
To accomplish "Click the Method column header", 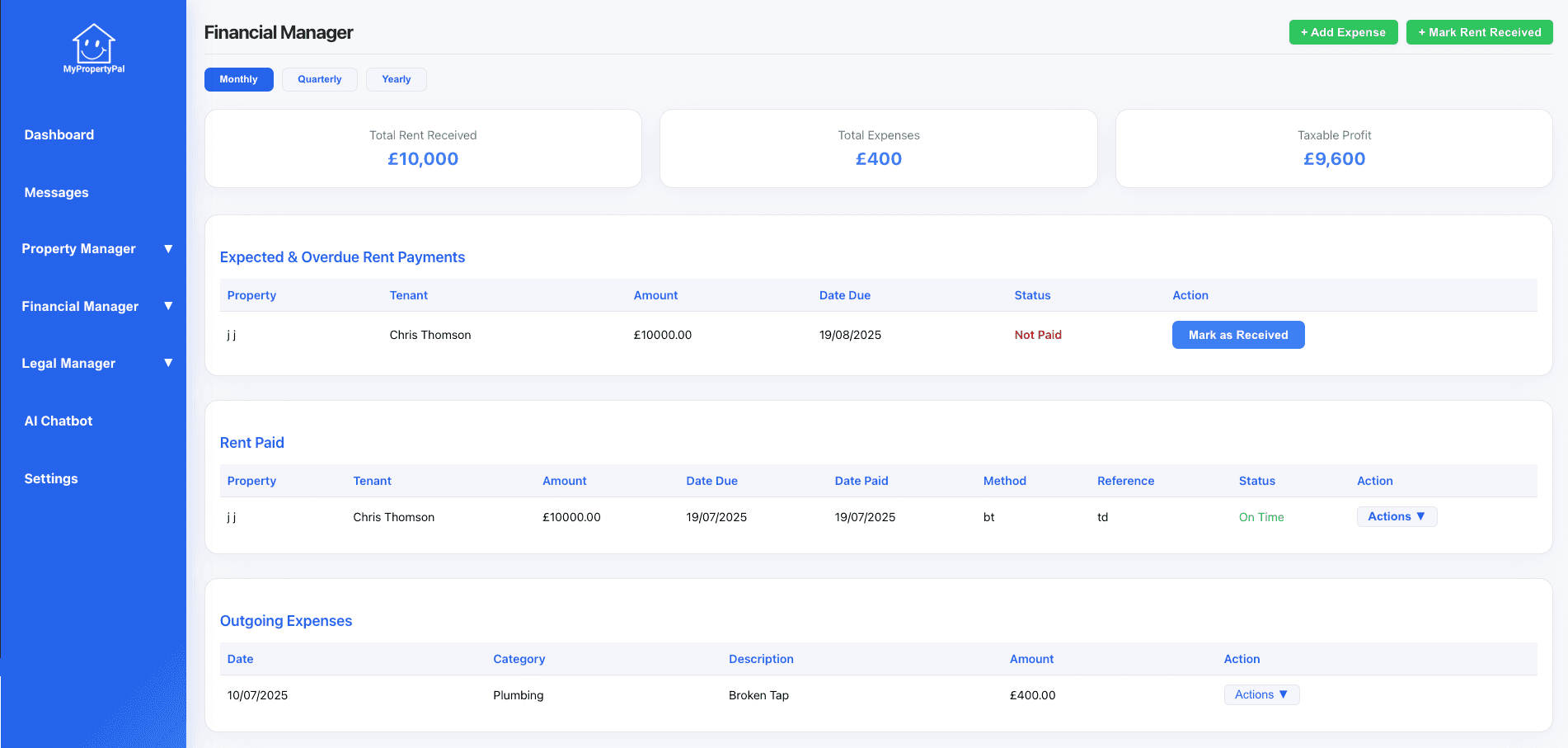I will click(x=1004, y=481).
